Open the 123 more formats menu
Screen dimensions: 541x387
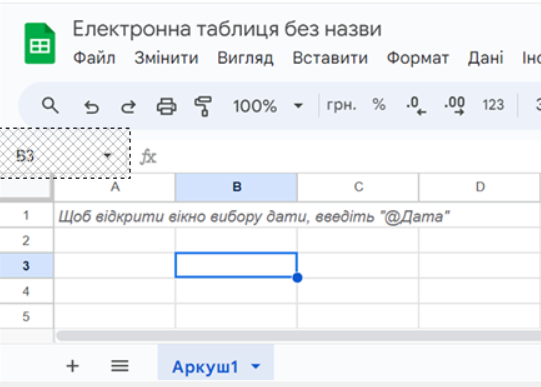493,105
